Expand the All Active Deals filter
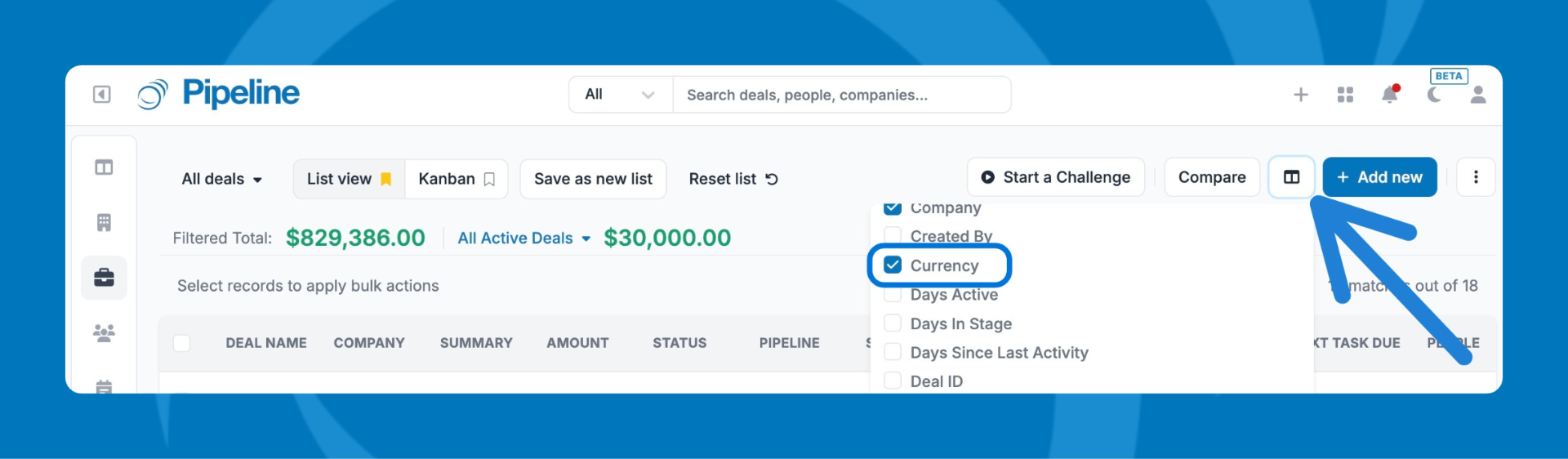This screenshot has width=1568, height=459. 523,238
